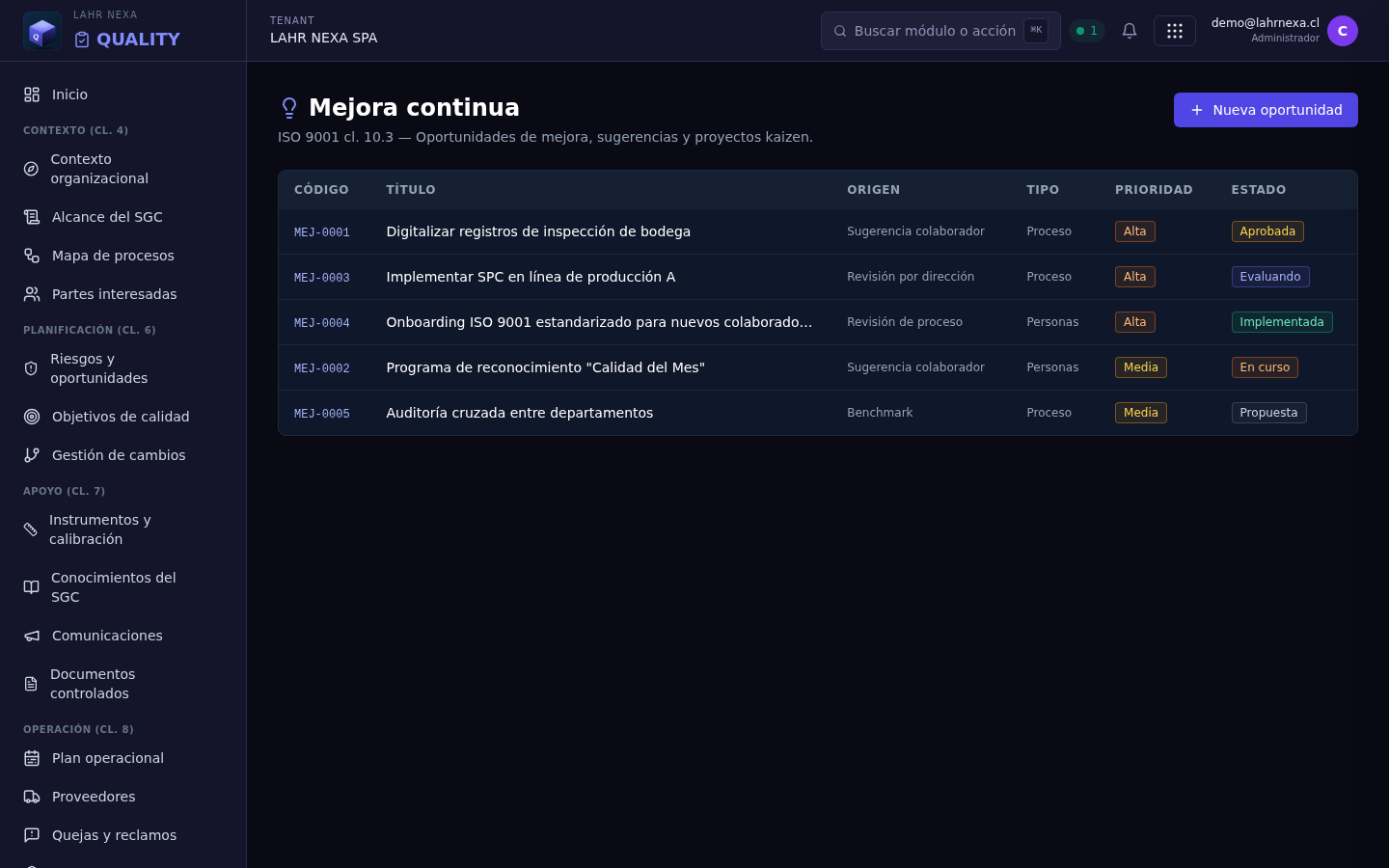Open record MEJ-0002

[322, 368]
